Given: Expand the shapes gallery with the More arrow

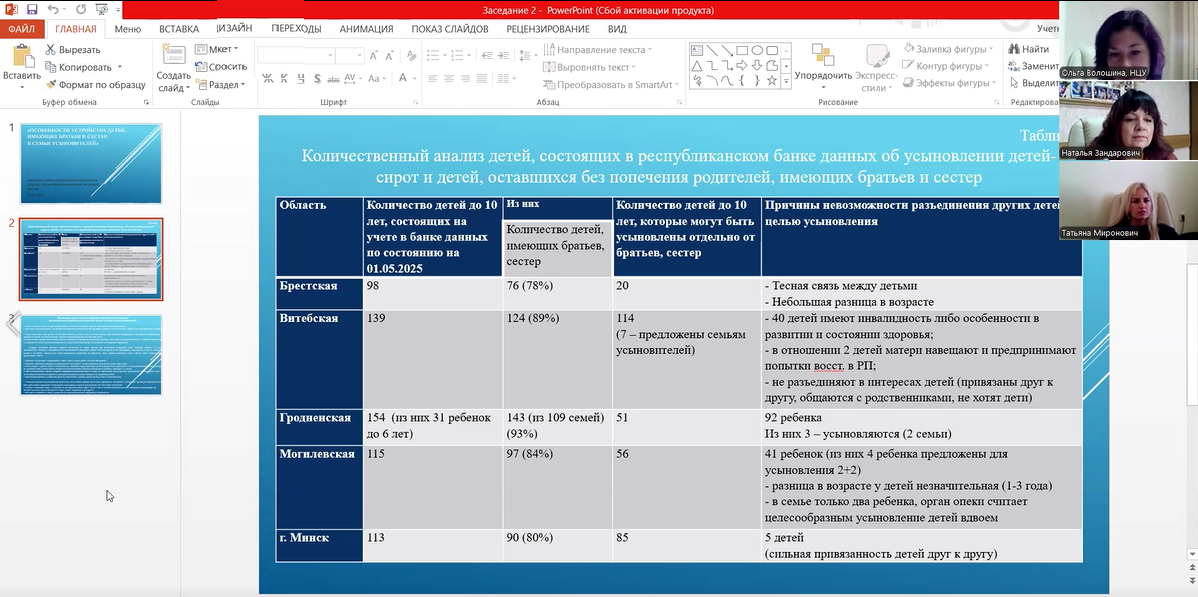Looking at the screenshot, I should point(785,82).
